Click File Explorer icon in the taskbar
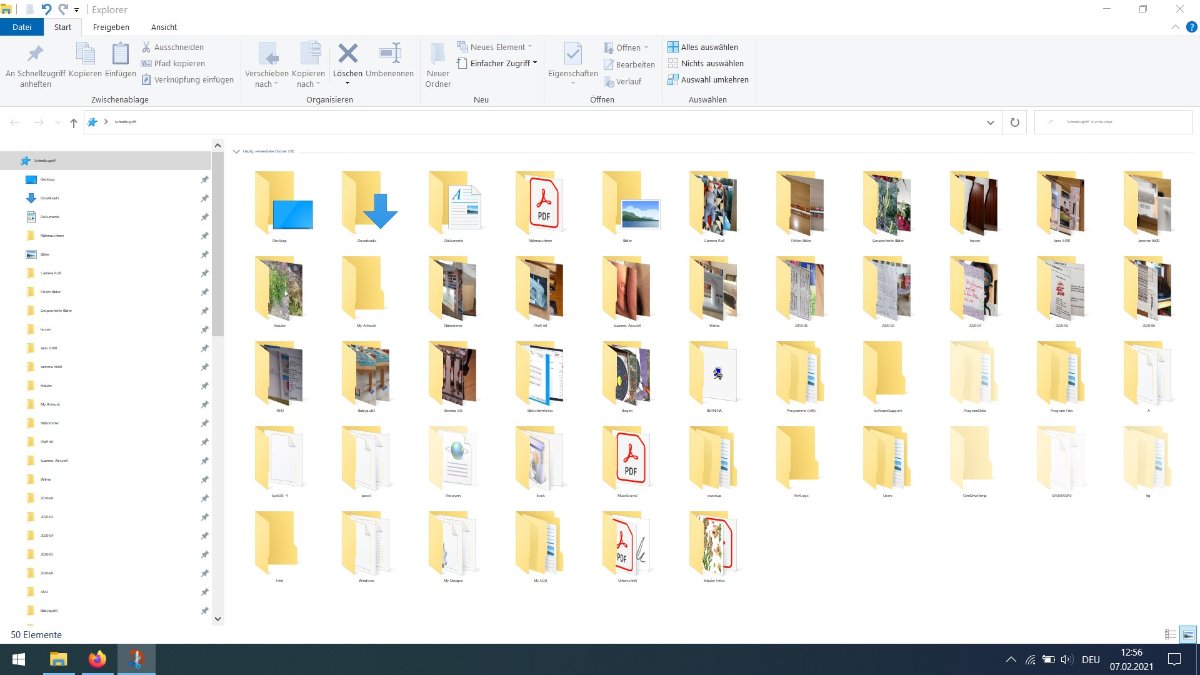Image resolution: width=1200 pixels, height=675 pixels. coord(58,659)
